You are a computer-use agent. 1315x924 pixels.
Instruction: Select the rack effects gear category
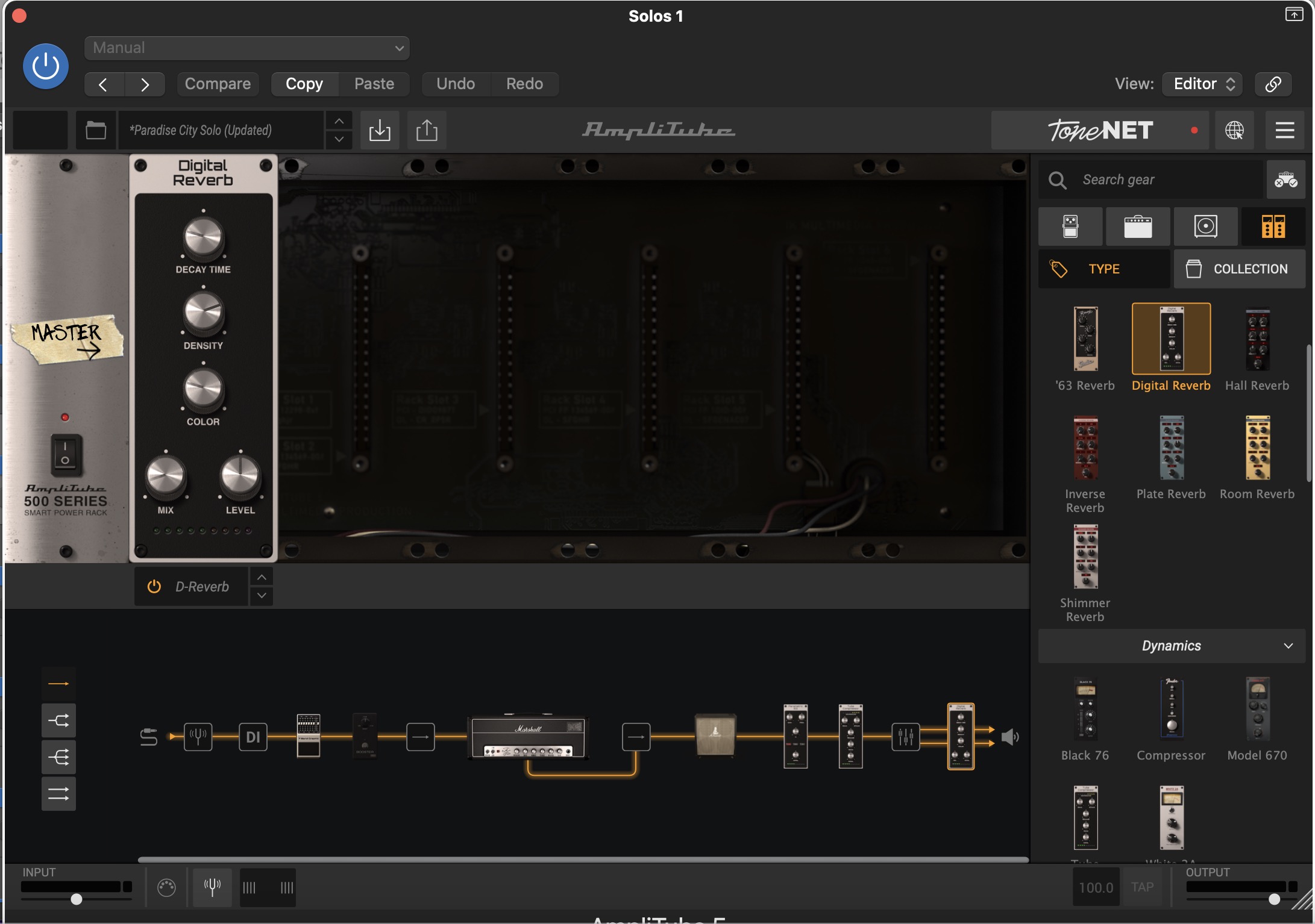pyautogui.click(x=1273, y=226)
